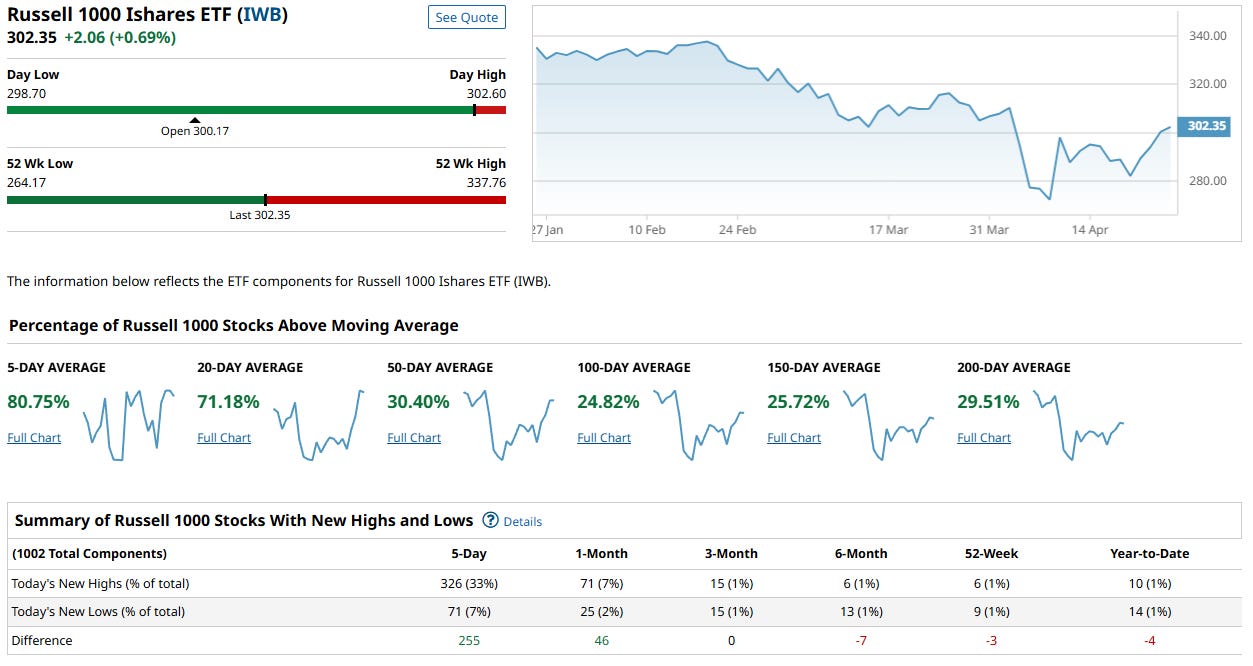This screenshot has height=666, width=1253.
Task: Click the 52 Week range bar
Action: (256, 199)
